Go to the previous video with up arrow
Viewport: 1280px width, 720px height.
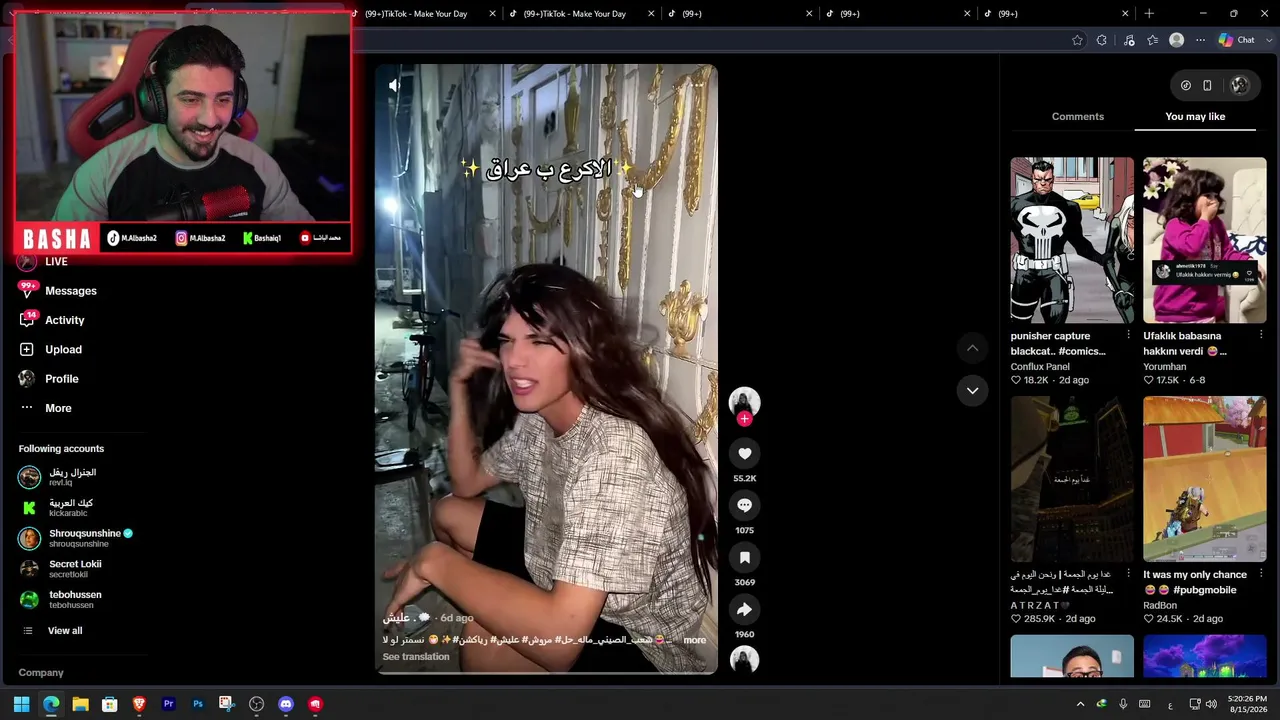click(x=972, y=348)
